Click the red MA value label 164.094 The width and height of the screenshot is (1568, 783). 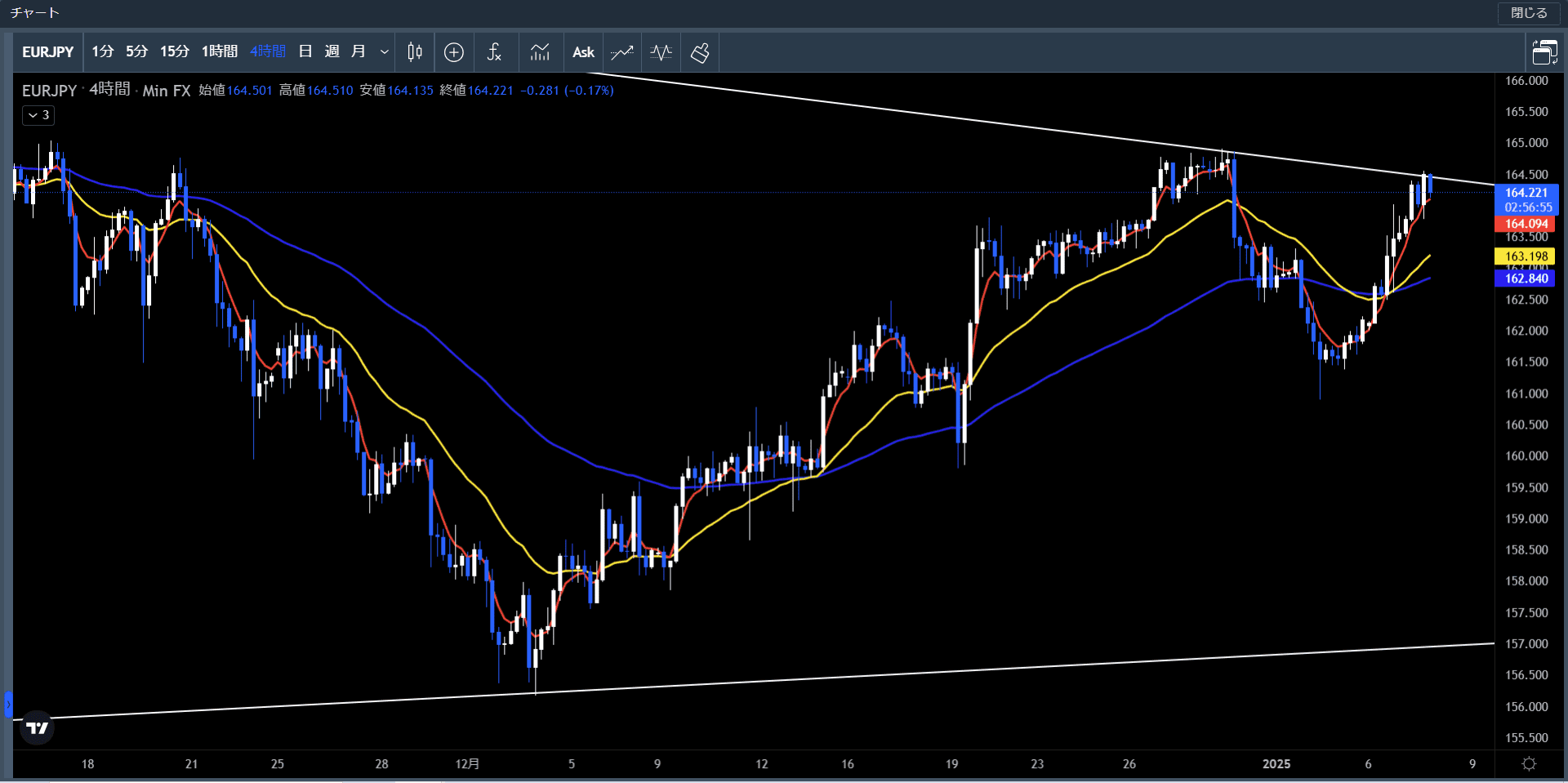(x=1526, y=224)
